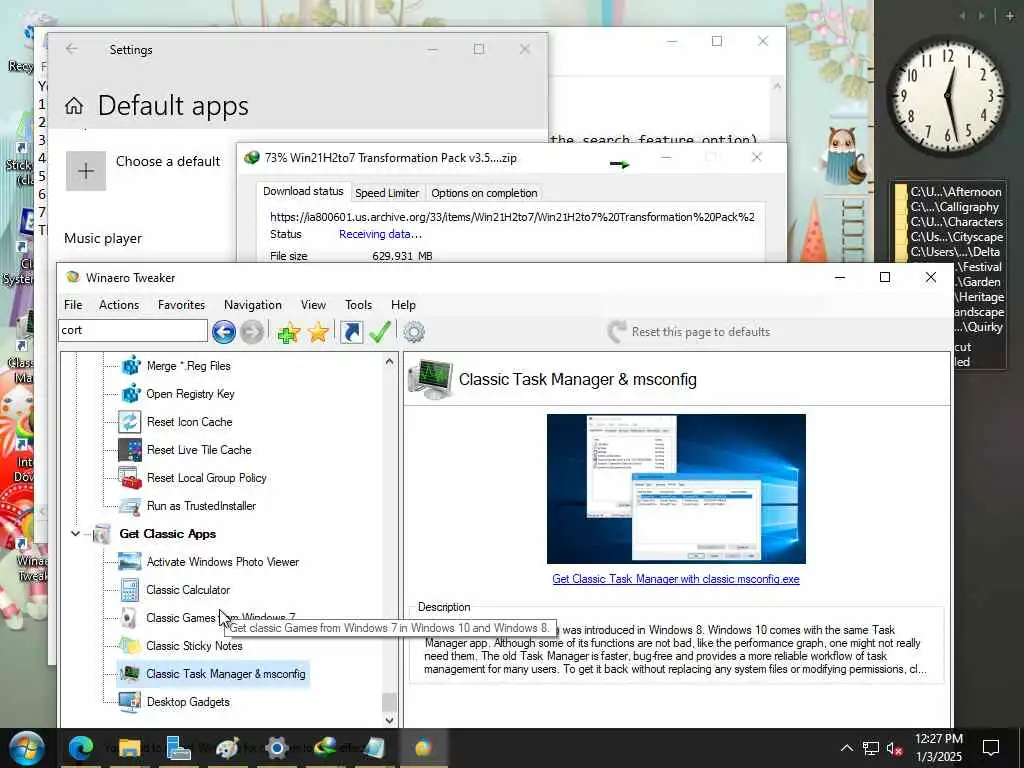Open settings gear in Winaero Tweaker toolbar
The image size is (1024, 768).
413,332
